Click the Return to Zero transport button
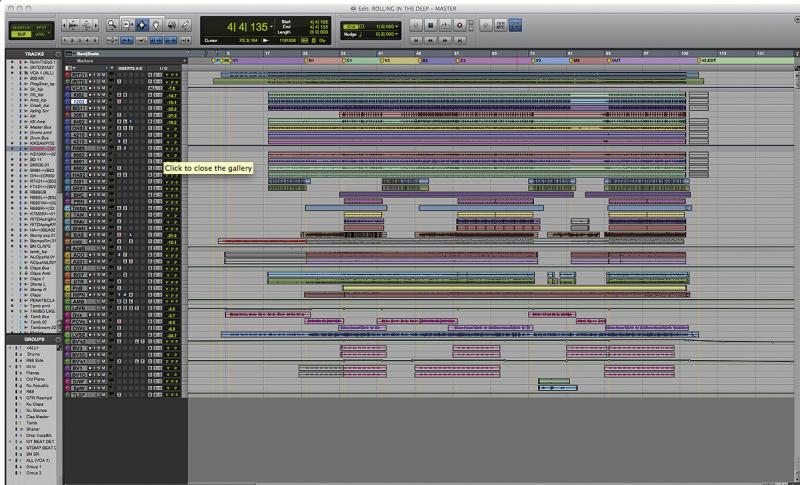 416,38
